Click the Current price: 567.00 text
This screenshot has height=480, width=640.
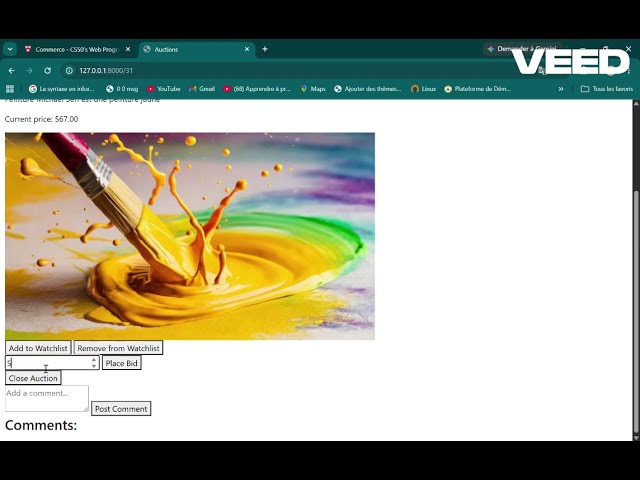pos(41,119)
